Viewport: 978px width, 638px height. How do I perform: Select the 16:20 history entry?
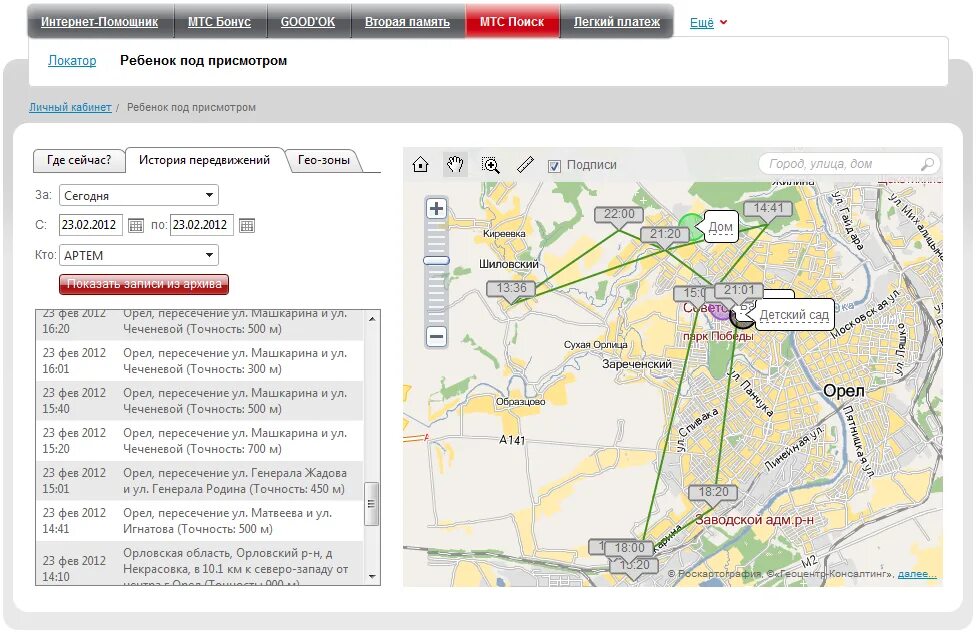[200, 325]
